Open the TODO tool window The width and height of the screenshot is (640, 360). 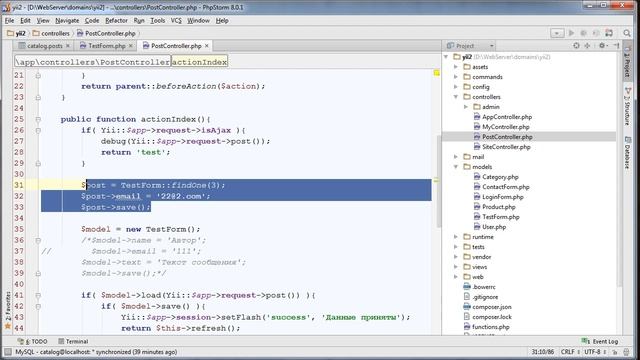pyautogui.click(x=33, y=341)
